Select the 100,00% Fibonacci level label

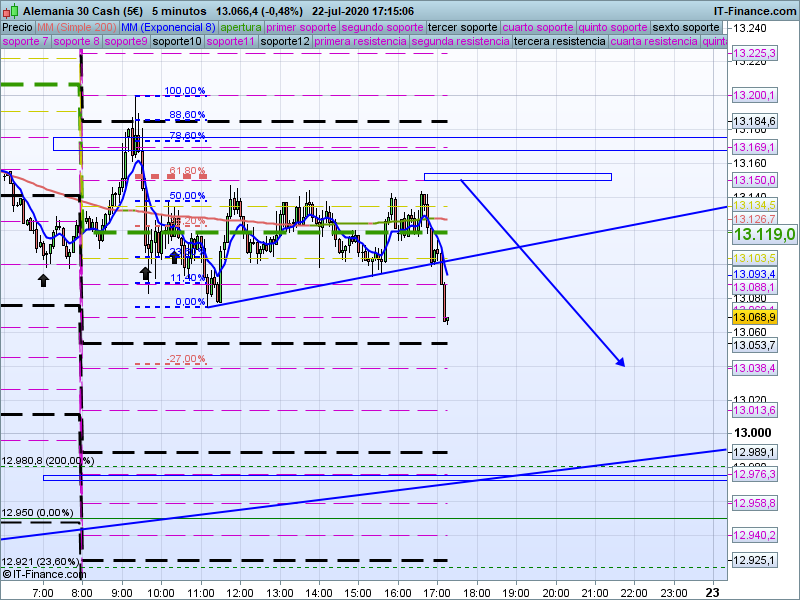(x=185, y=91)
